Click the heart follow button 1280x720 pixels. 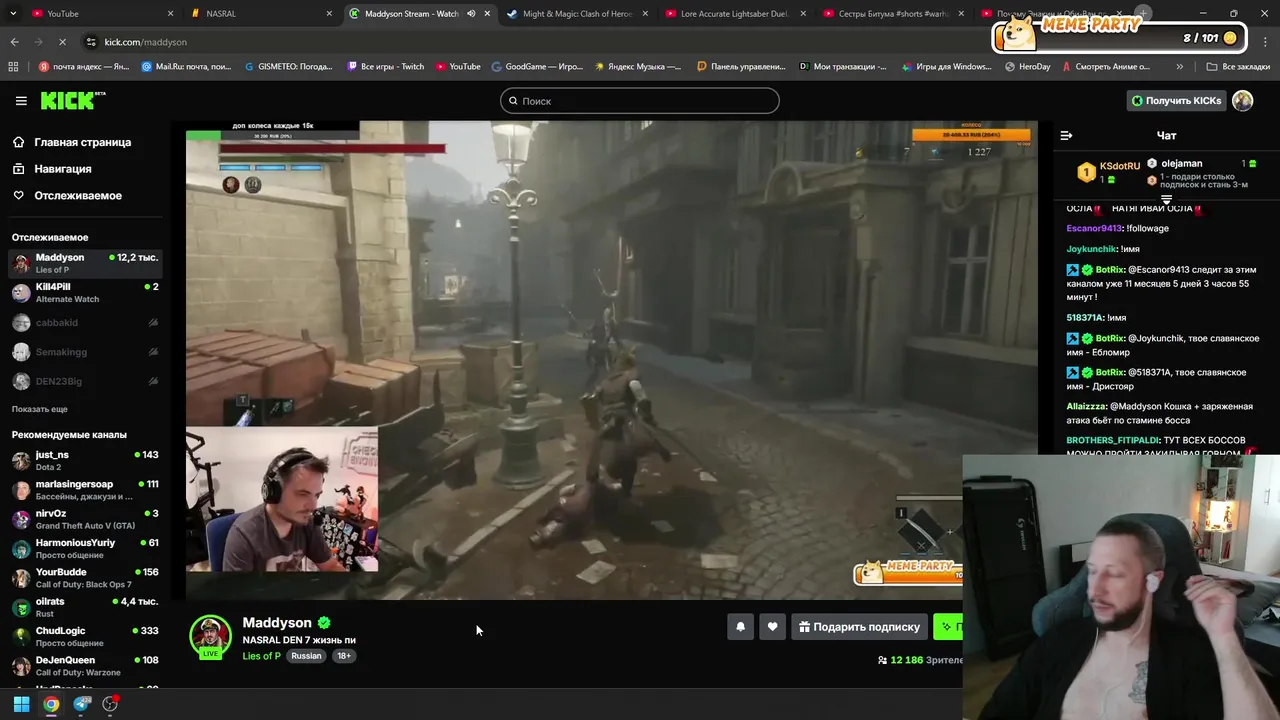point(772,627)
